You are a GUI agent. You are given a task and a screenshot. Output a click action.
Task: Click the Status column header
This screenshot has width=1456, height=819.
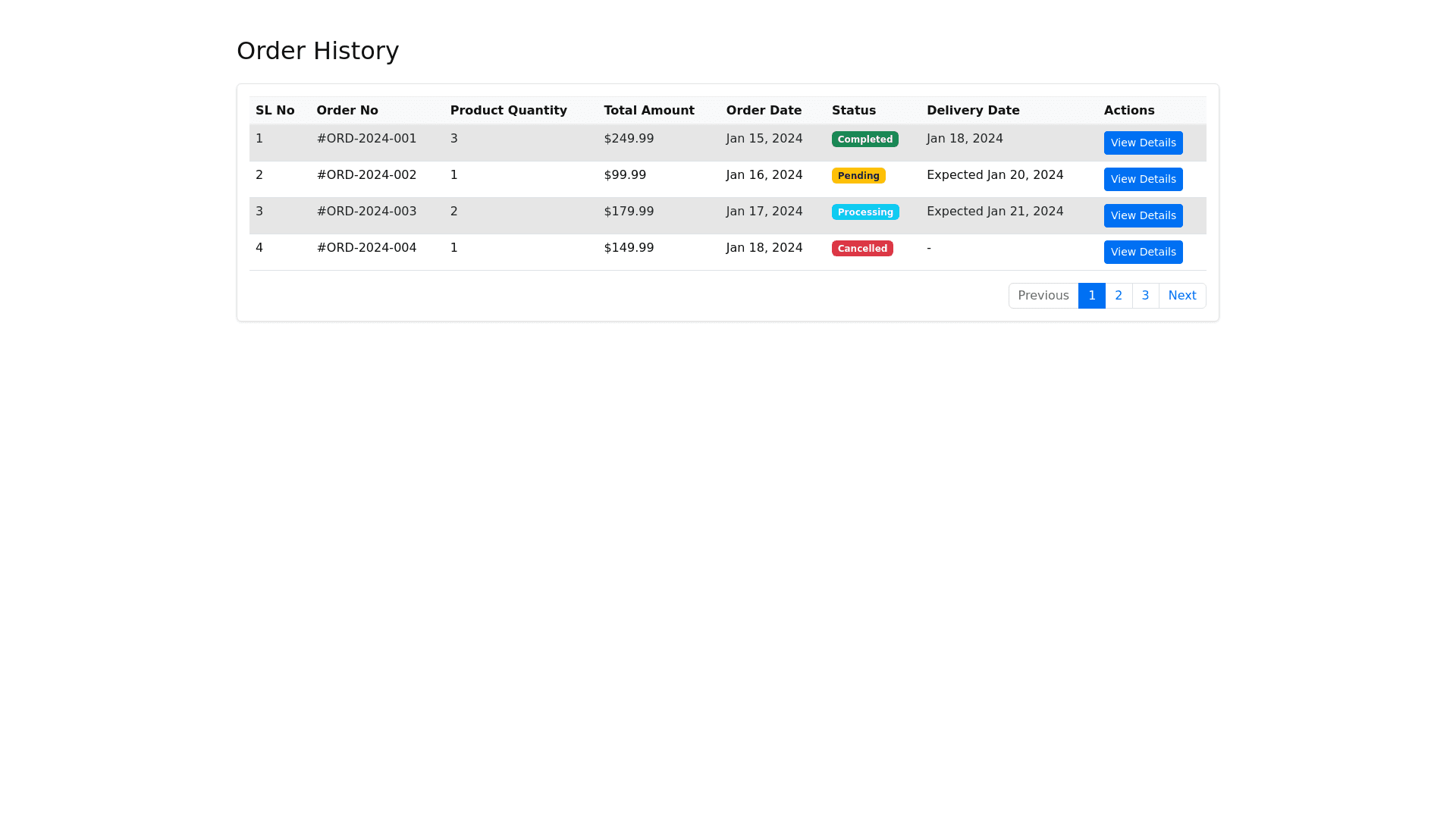(x=853, y=111)
